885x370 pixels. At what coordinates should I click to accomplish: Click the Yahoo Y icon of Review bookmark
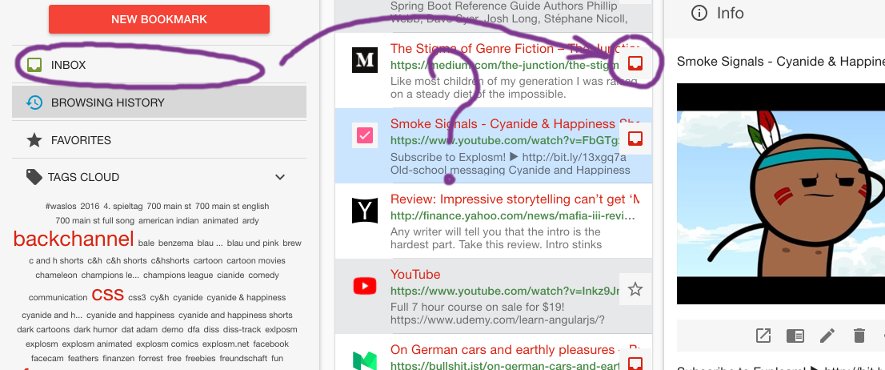pos(365,211)
